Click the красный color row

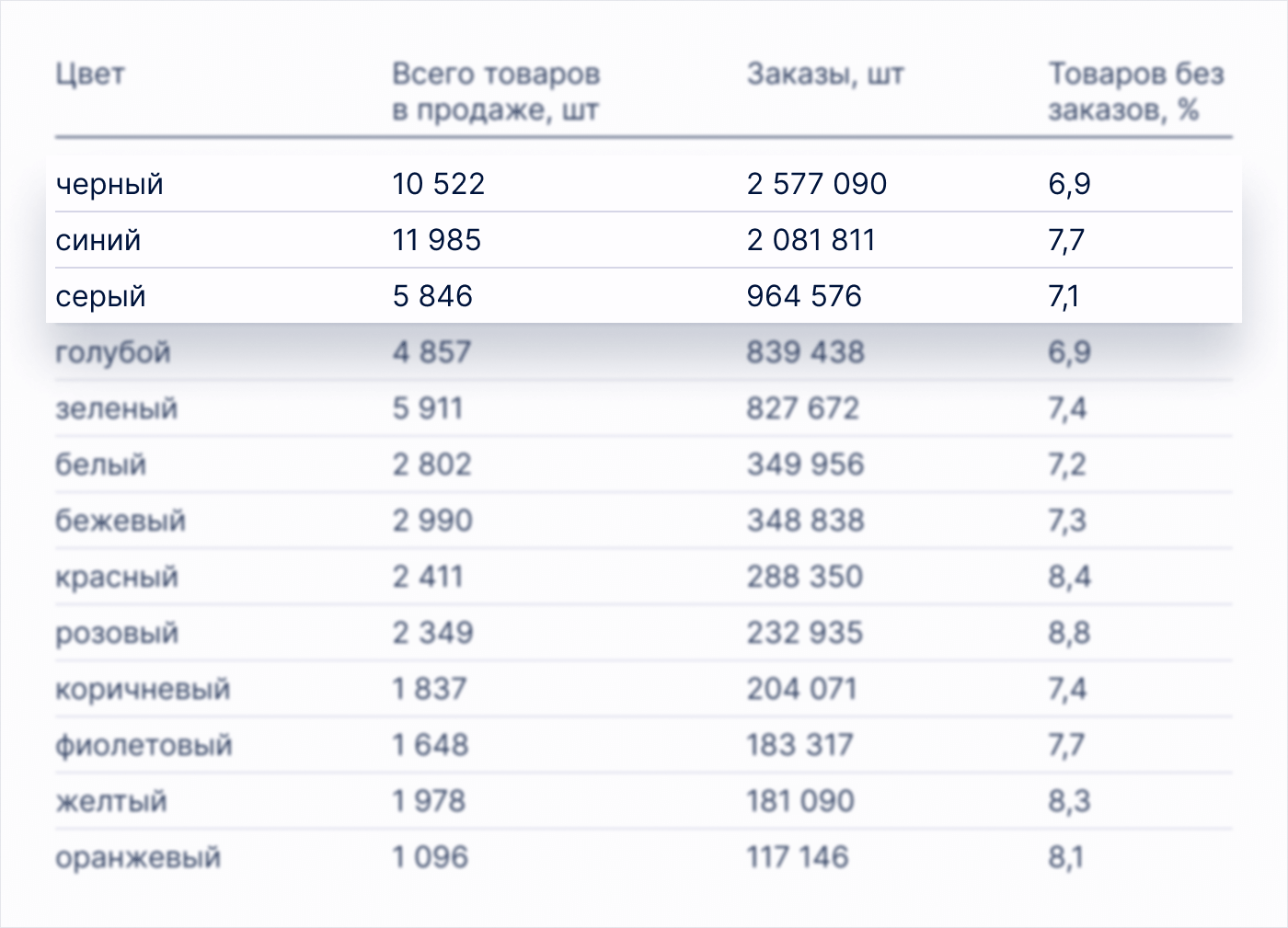click(116, 577)
